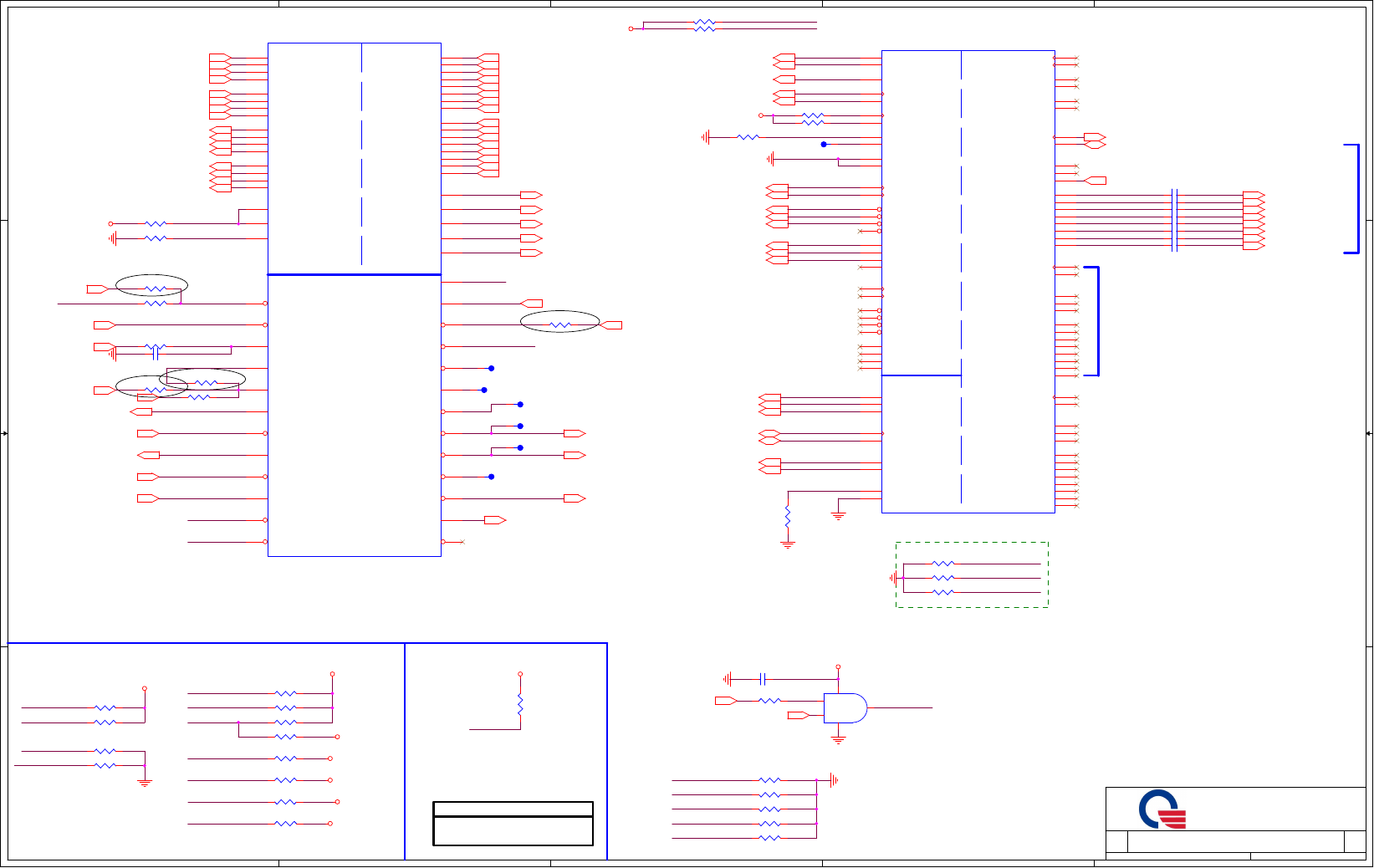Click the ground symbol beneath the AND gate

pyautogui.click(x=838, y=739)
